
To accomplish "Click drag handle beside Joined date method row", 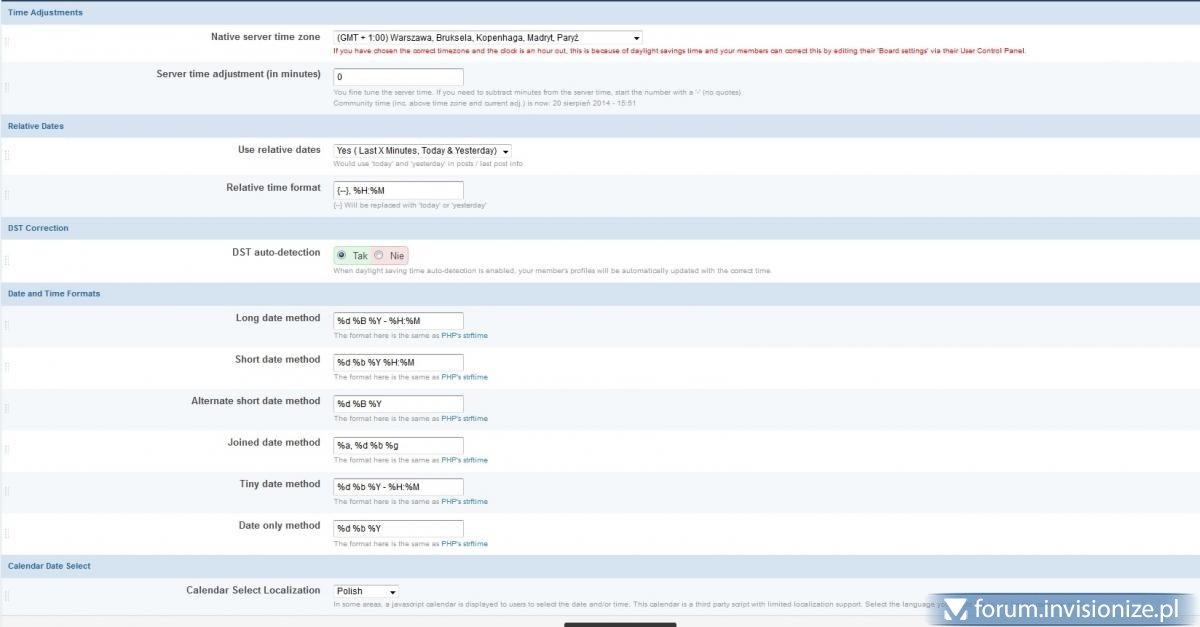I will pos(6,449).
